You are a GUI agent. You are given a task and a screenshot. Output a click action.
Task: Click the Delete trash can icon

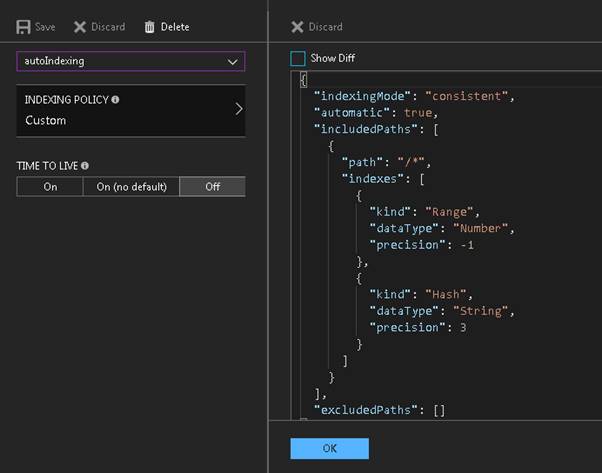pos(149,27)
